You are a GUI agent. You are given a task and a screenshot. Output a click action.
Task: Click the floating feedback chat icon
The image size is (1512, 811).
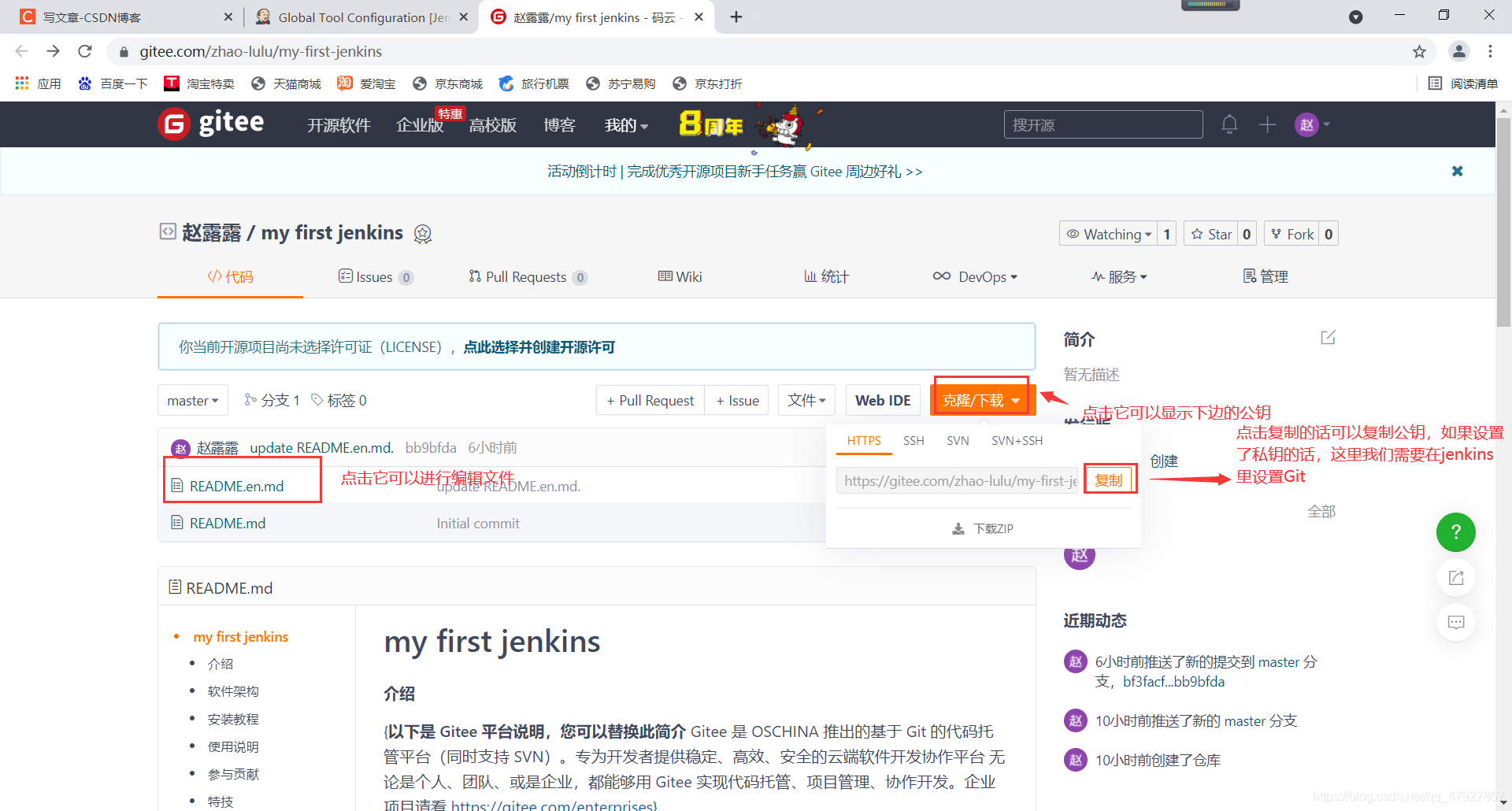point(1456,622)
